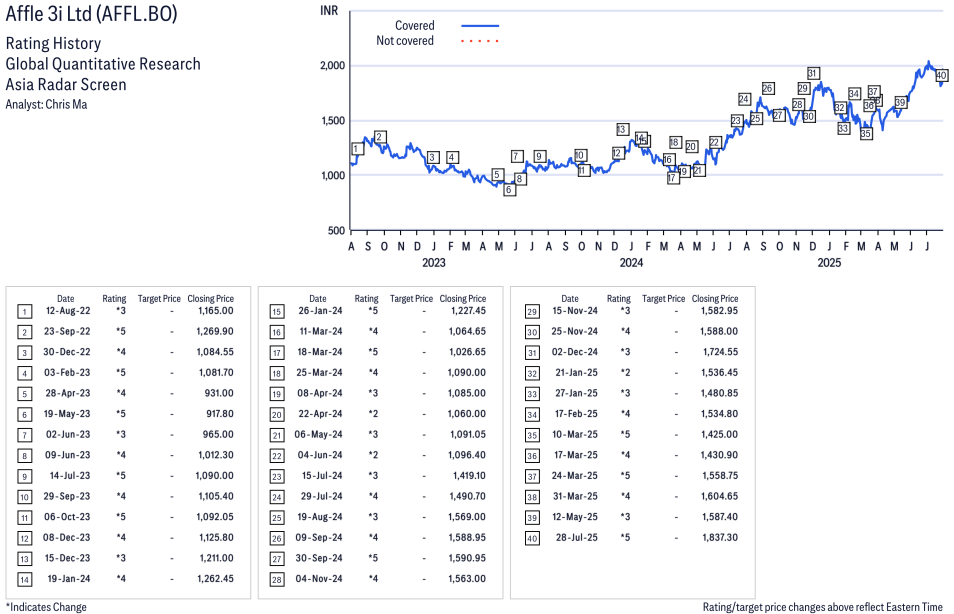Viewport: 954px width, 614px height.
Task: Click closing price 1,211.00
Action: coord(217,559)
